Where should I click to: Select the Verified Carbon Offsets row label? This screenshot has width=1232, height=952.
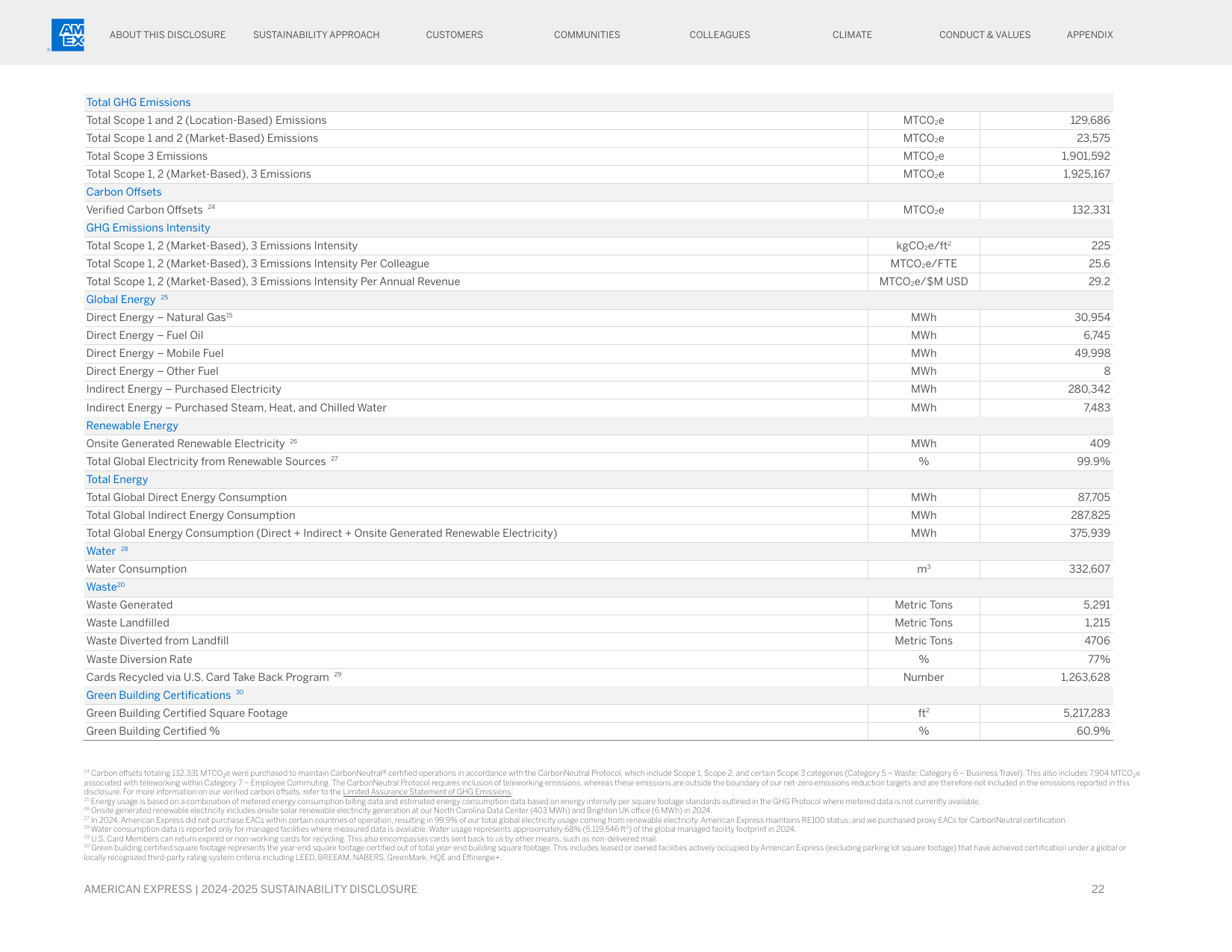tap(144, 210)
